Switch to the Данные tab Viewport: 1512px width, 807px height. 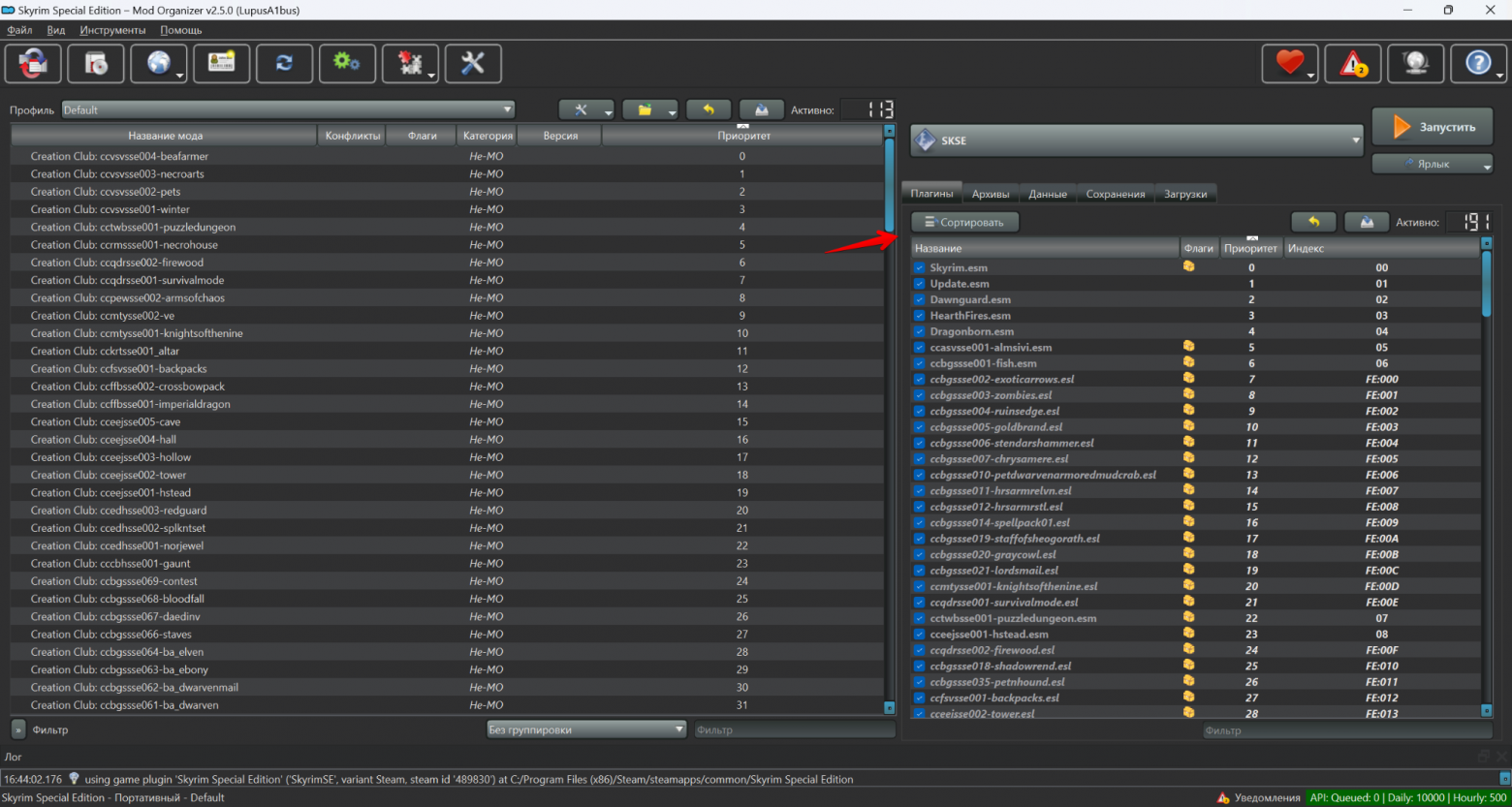(1048, 194)
